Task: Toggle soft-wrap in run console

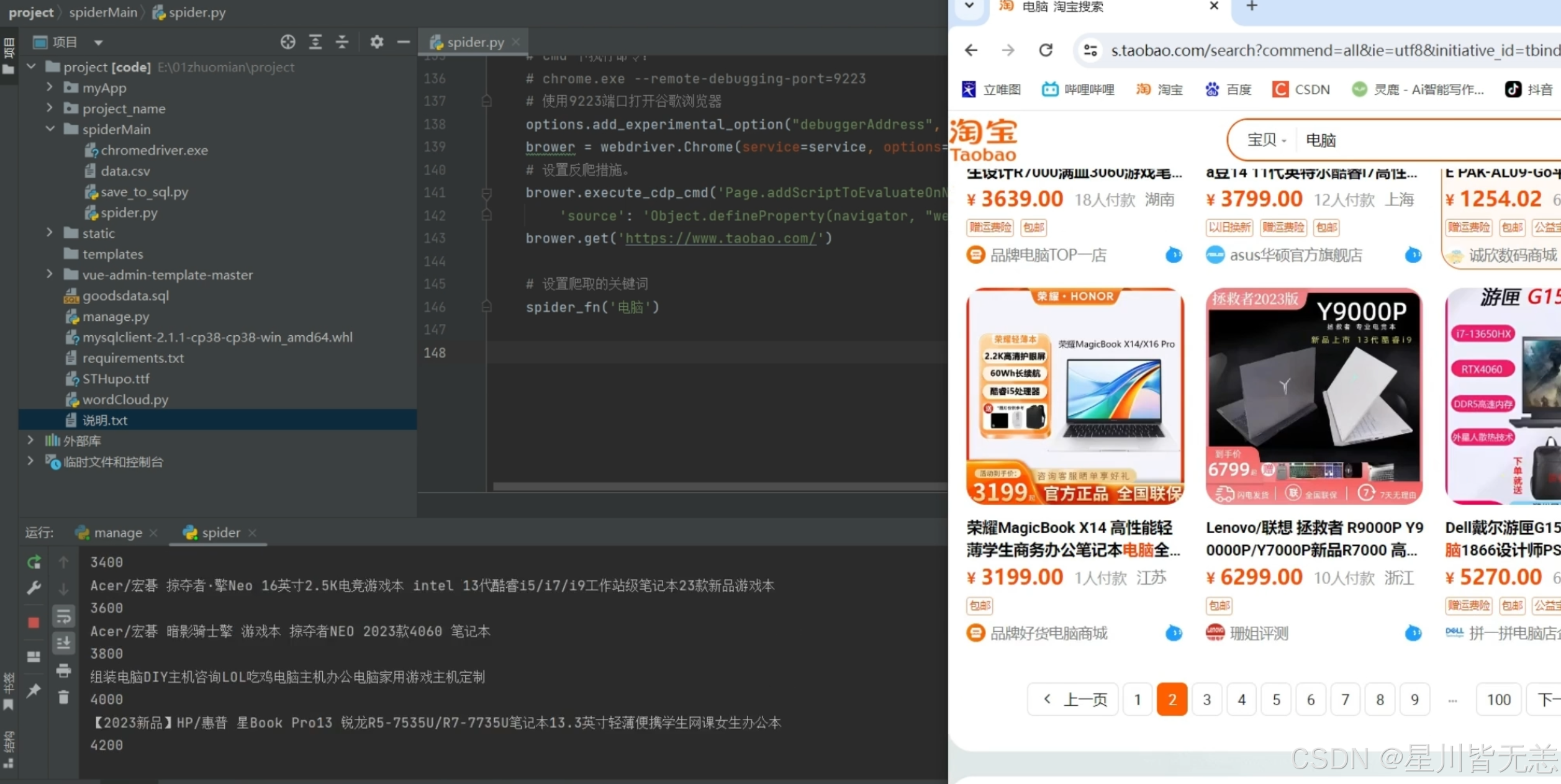Action: click(63, 617)
